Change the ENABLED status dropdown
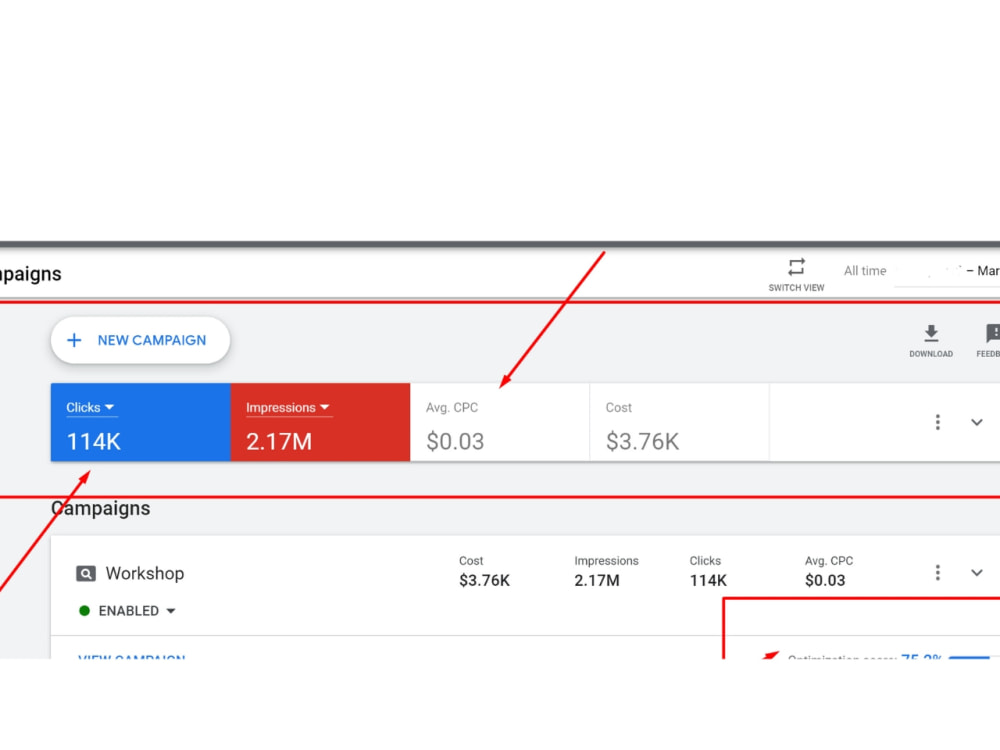 point(128,611)
